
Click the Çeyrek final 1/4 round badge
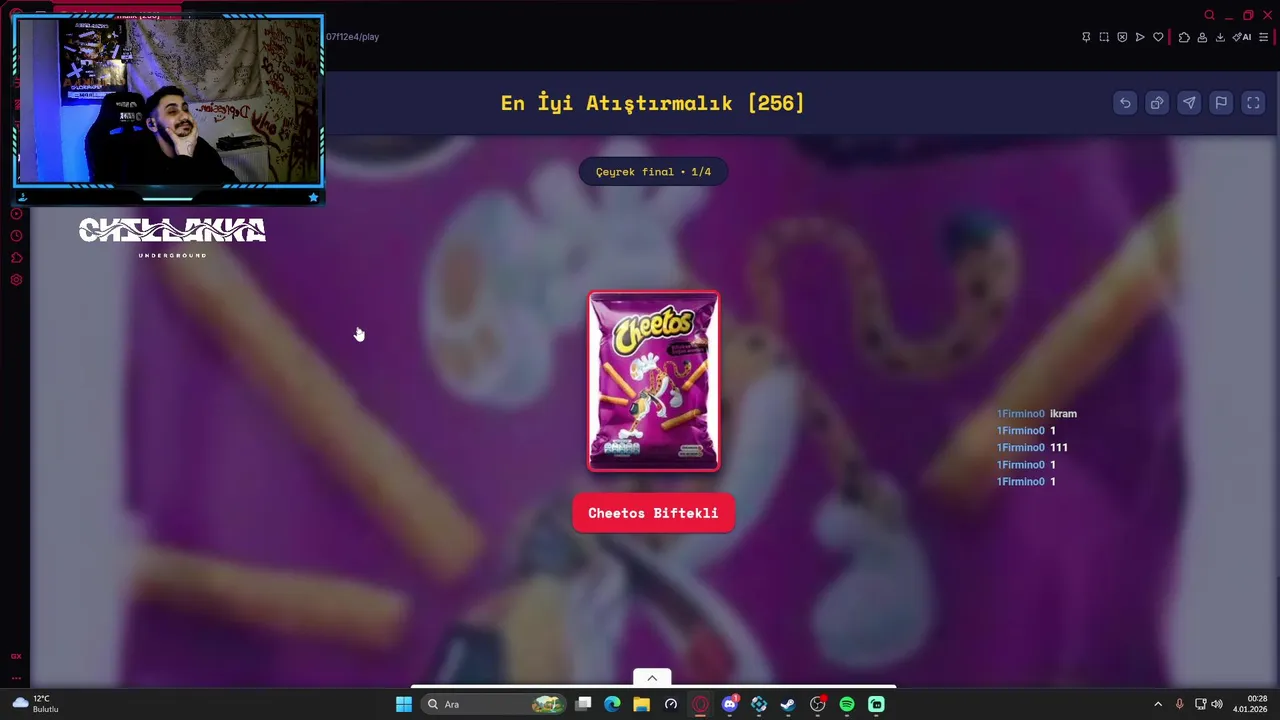click(653, 172)
